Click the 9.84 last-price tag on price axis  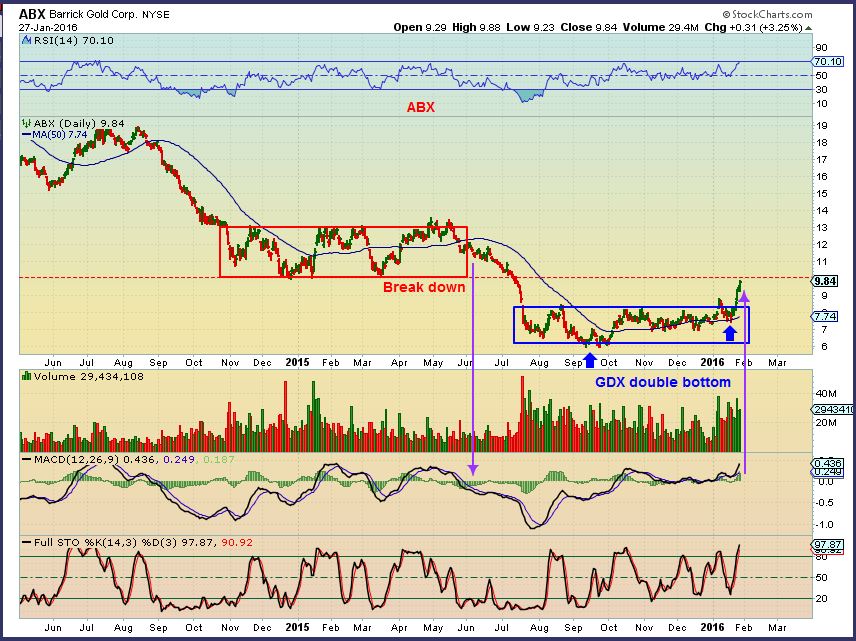(x=825, y=281)
